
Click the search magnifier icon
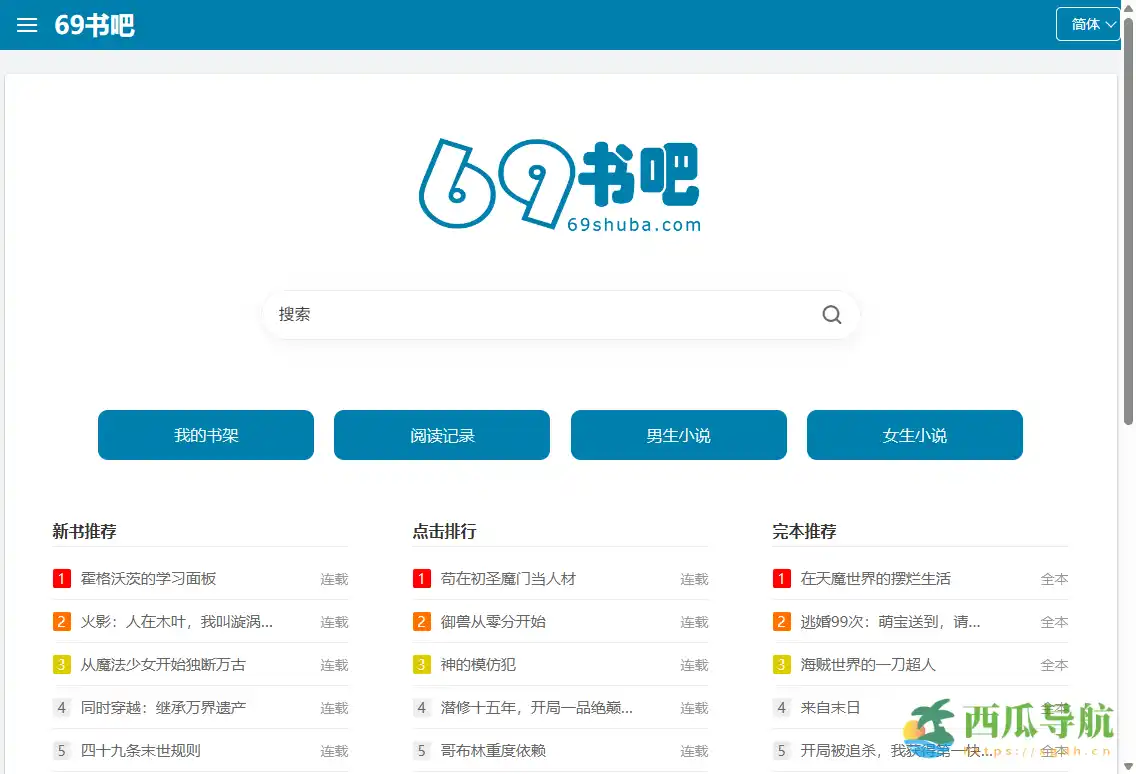[x=831, y=314]
